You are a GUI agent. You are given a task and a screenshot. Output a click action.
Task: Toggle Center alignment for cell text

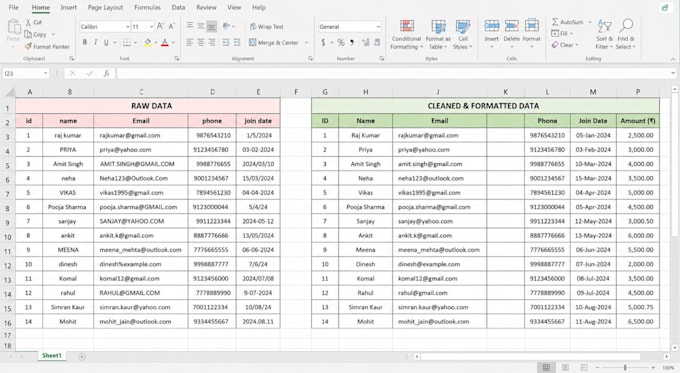coord(201,42)
